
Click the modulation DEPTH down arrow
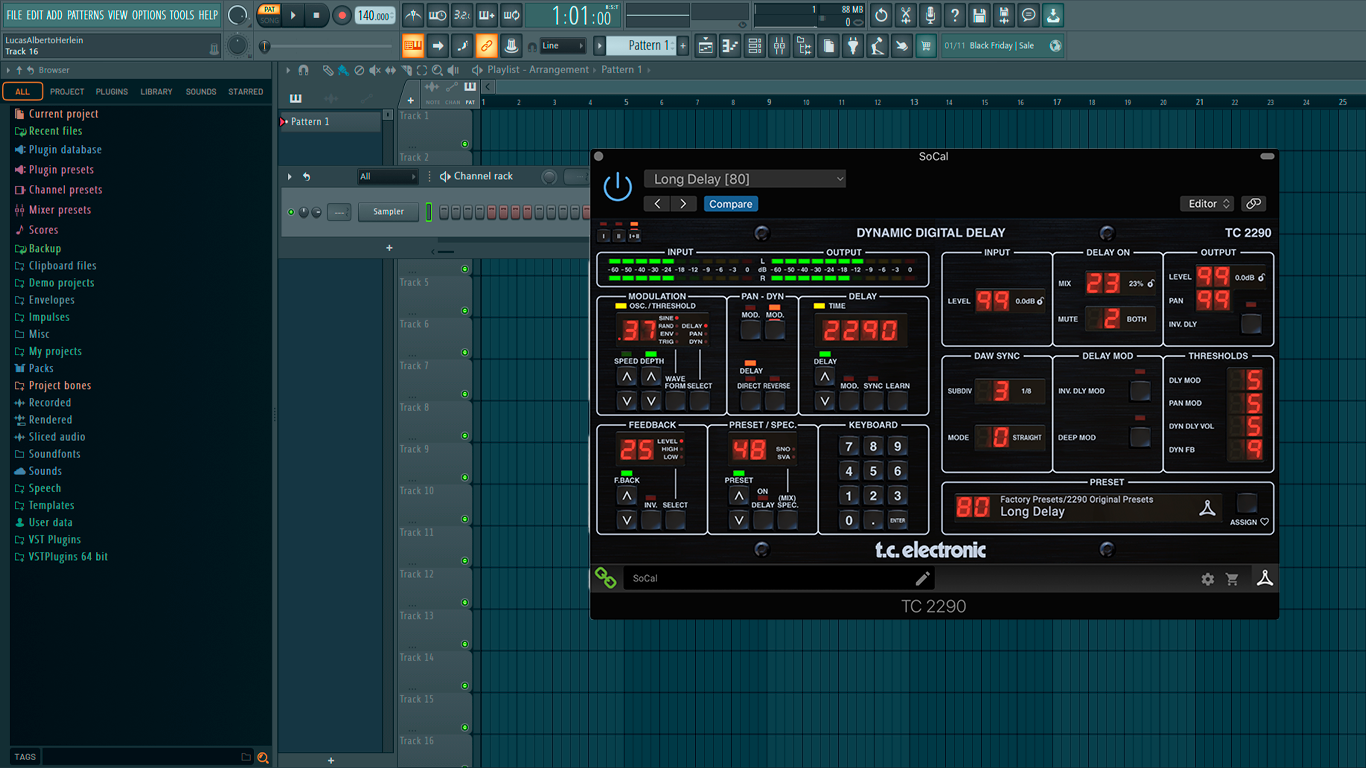pyautogui.click(x=651, y=400)
